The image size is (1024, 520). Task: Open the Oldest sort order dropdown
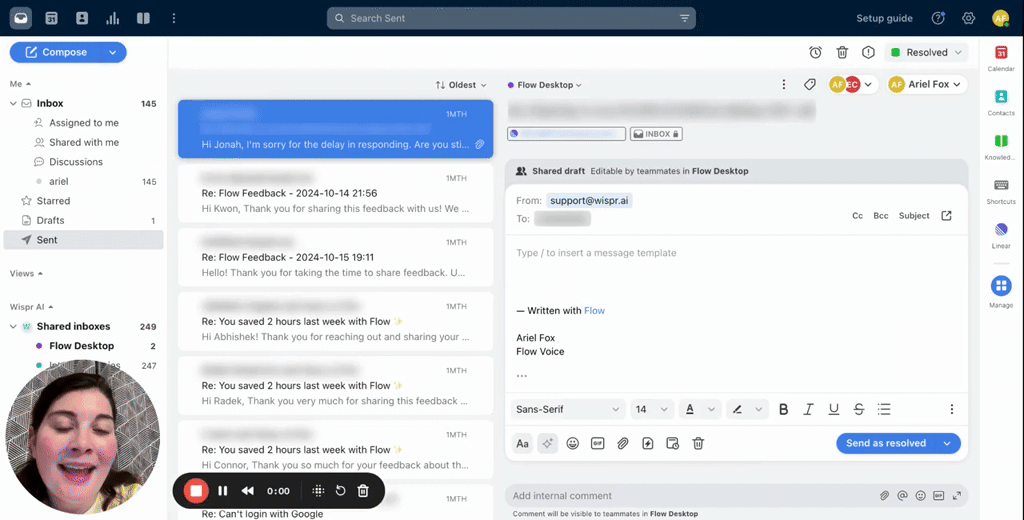(461, 85)
